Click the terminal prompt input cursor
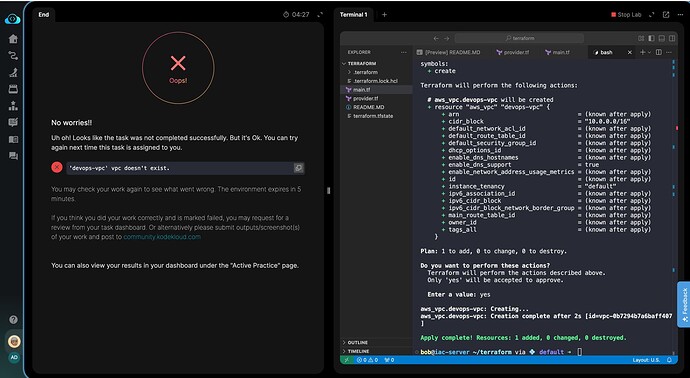690x378 pixels. point(580,352)
